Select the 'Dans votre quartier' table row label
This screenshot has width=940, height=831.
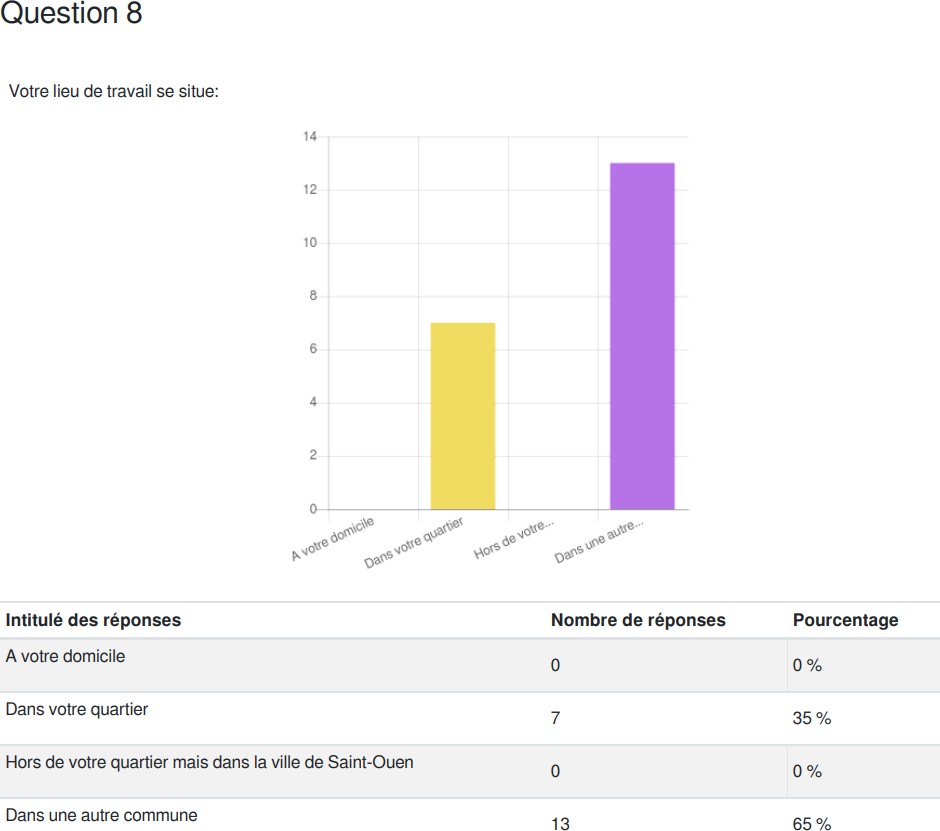point(77,709)
